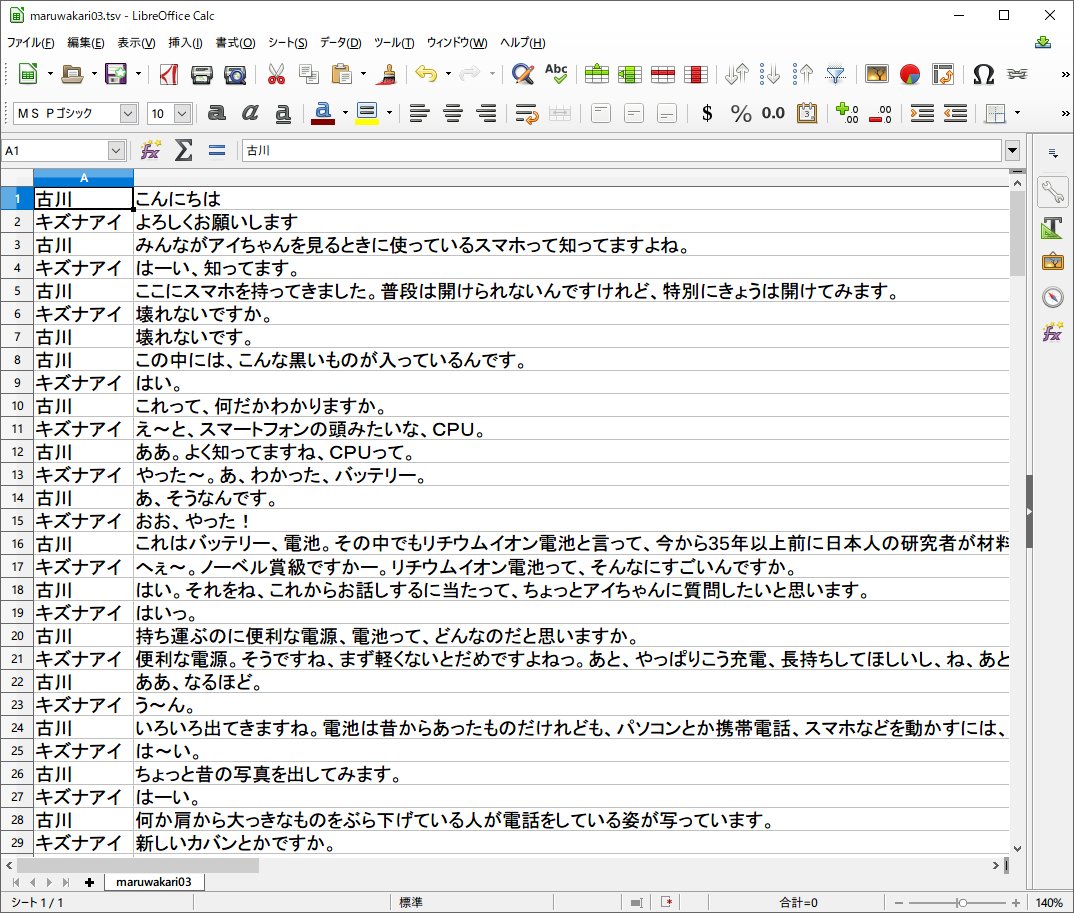Align cell text right
This screenshot has height=913, width=1074.
(x=486, y=113)
